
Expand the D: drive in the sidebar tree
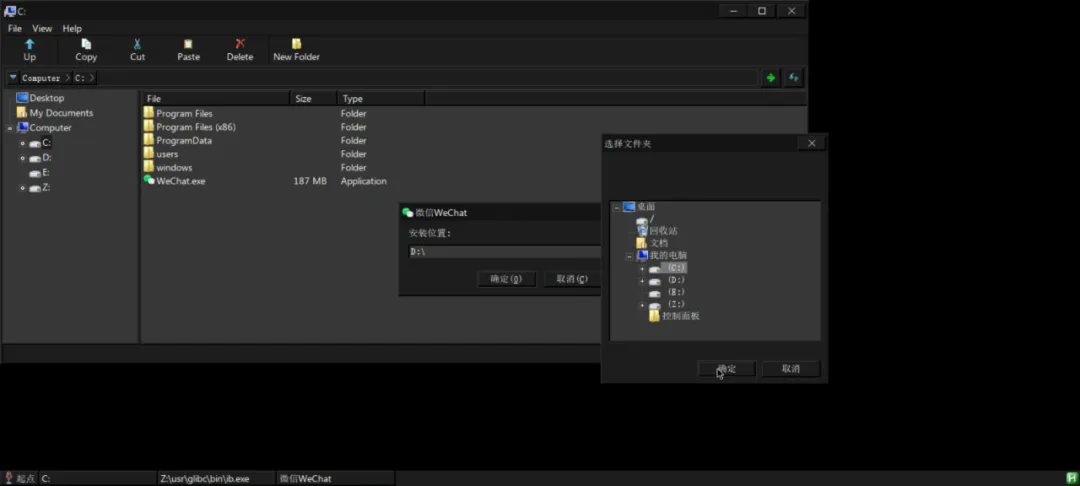point(23,158)
